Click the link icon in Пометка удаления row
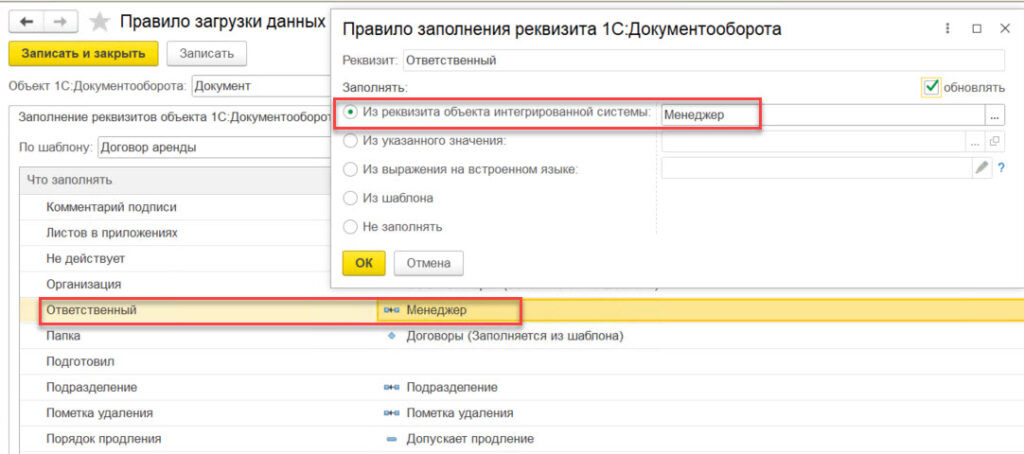The width and height of the screenshot is (1024, 454). (391, 413)
